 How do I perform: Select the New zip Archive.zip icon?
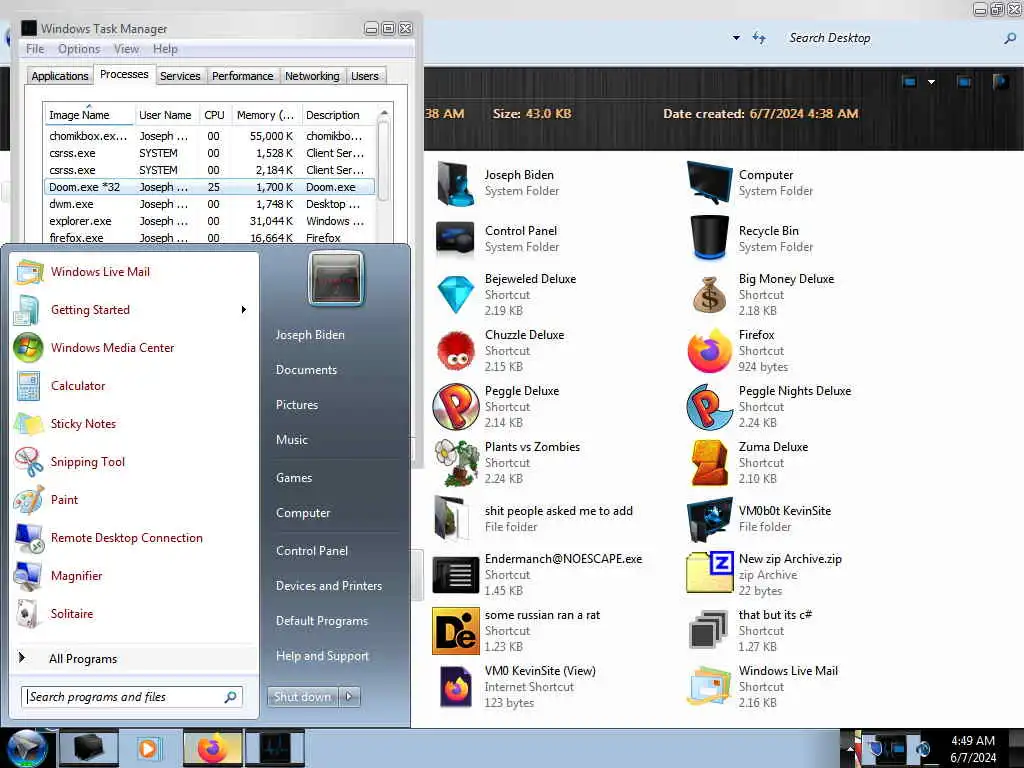tap(709, 573)
